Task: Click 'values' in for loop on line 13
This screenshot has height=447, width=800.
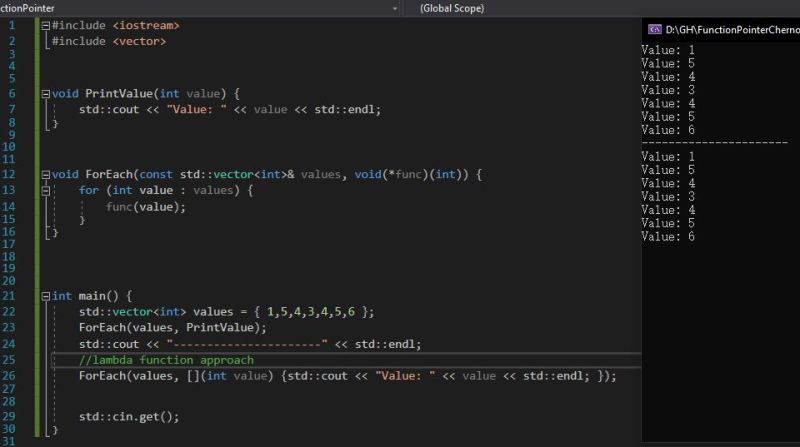Action: point(213,190)
